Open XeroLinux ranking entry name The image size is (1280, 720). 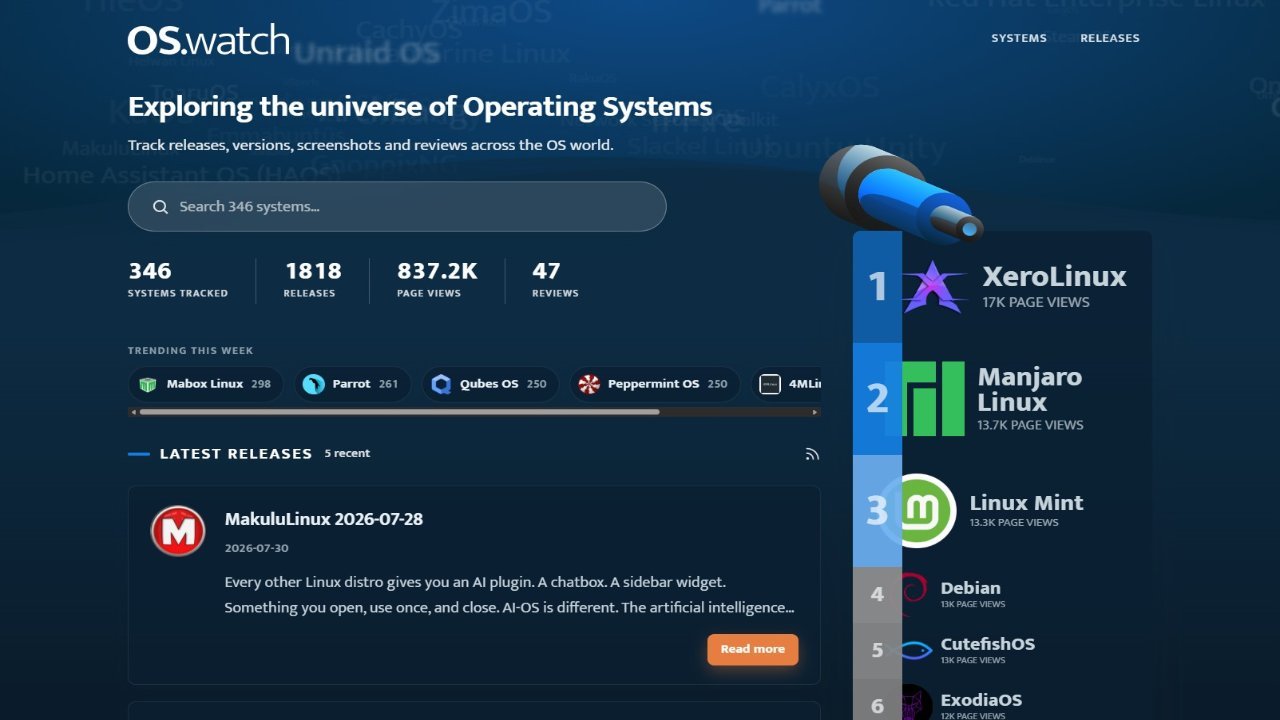1054,277
